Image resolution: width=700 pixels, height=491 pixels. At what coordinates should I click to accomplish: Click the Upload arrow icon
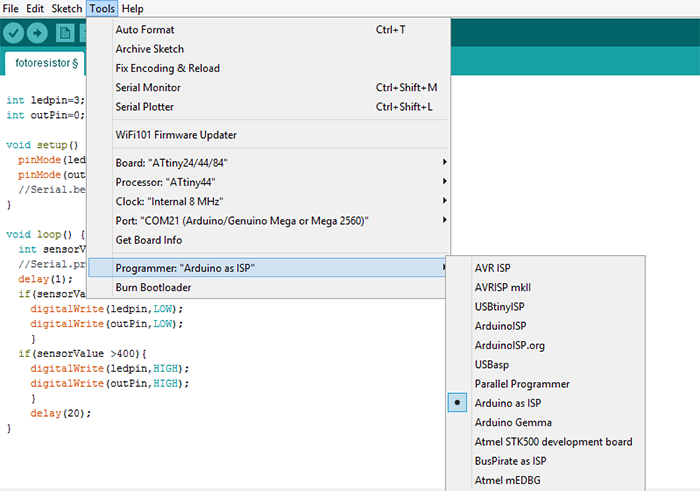38,33
